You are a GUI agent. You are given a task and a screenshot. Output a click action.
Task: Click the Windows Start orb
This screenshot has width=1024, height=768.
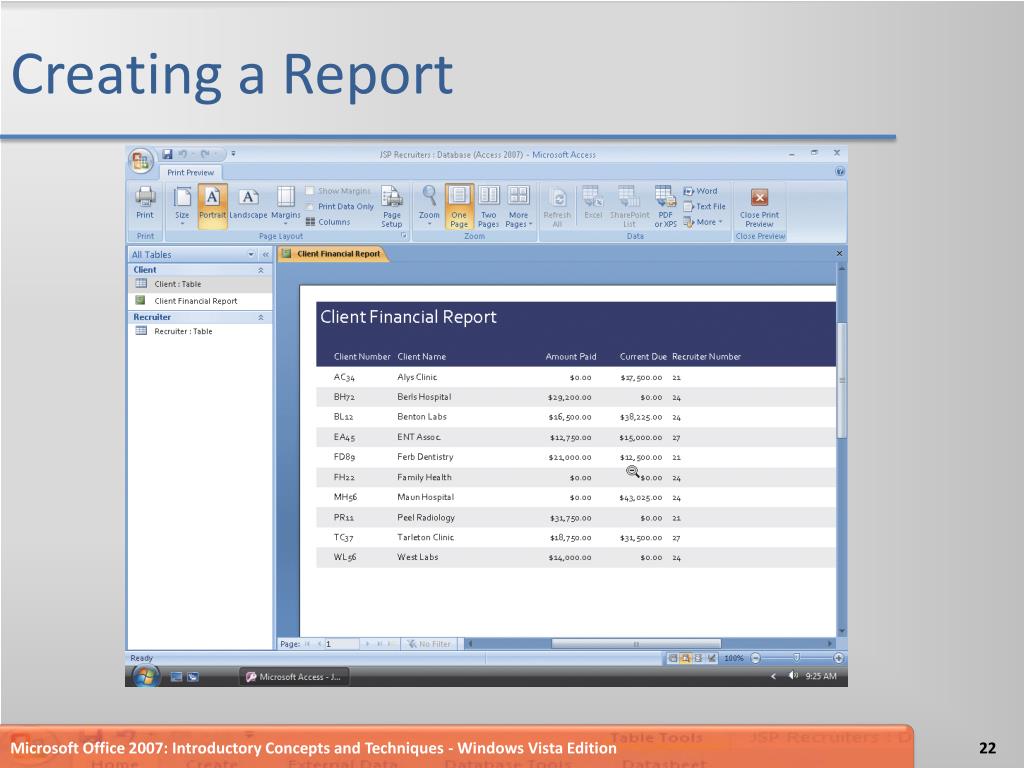coord(146,677)
